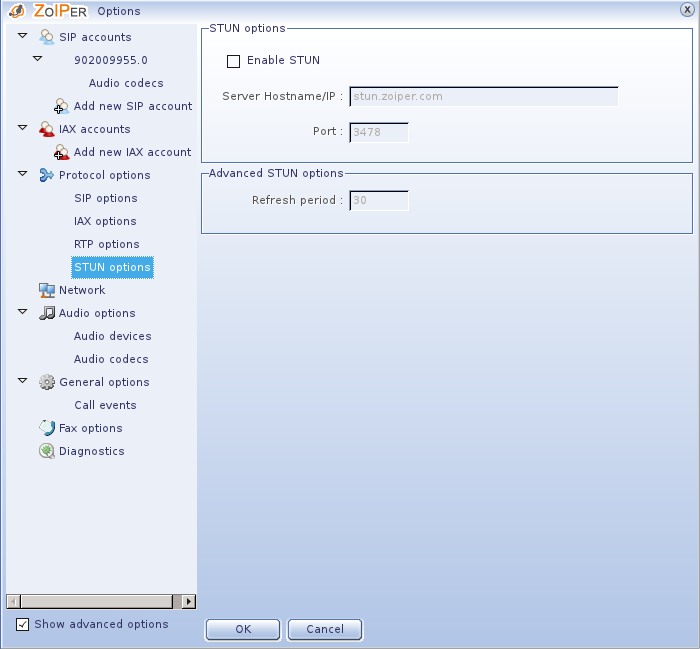Viewport: 700px width, 649px height.
Task: Open Call events settings
Action: pyautogui.click(x=105, y=405)
